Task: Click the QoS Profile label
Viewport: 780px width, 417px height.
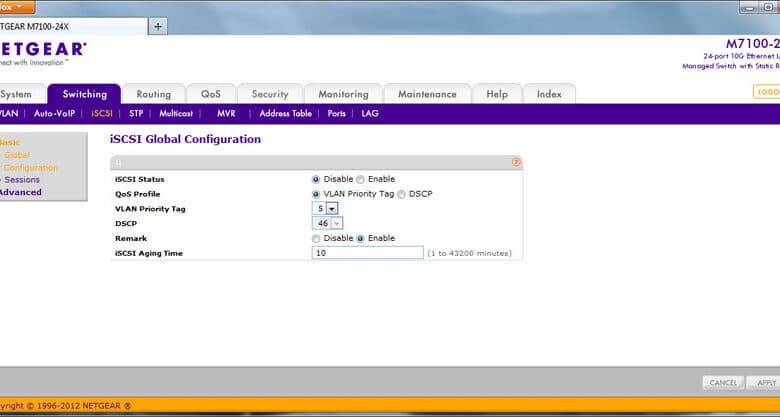Action: coord(137,194)
